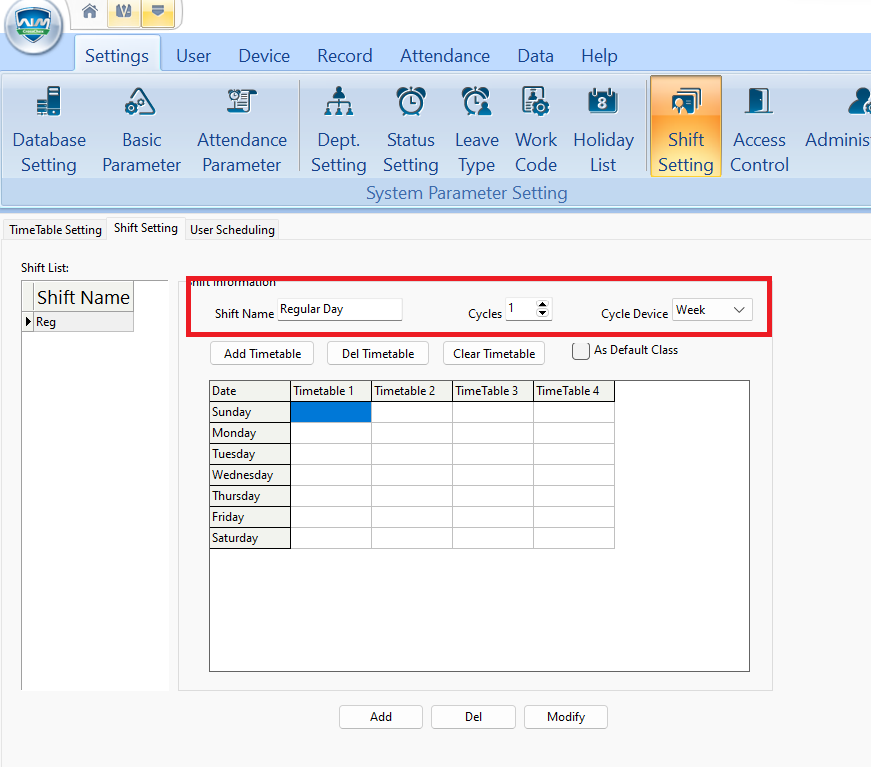This screenshot has width=871, height=767.
Task: Select the Sunday Timetable 1 cell
Action: point(331,412)
